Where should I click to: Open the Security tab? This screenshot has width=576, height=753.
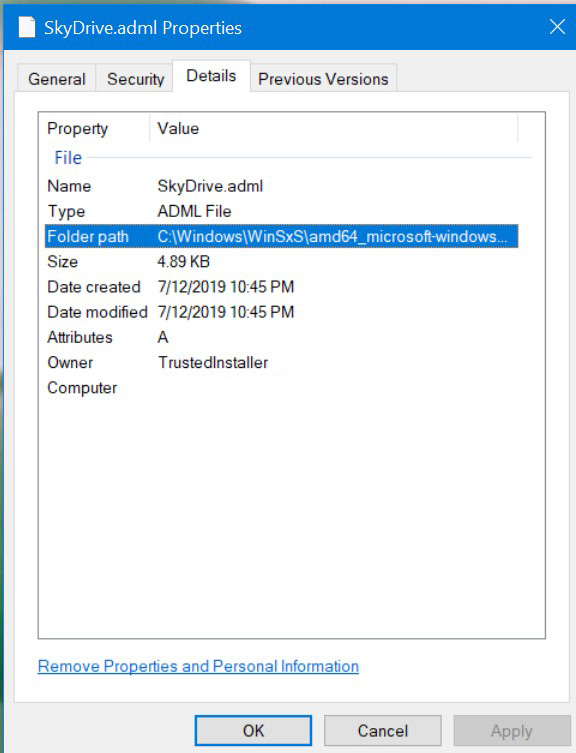click(135, 79)
